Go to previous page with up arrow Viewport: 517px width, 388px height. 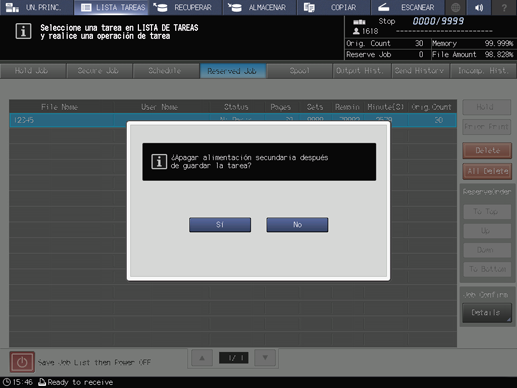[202, 358]
